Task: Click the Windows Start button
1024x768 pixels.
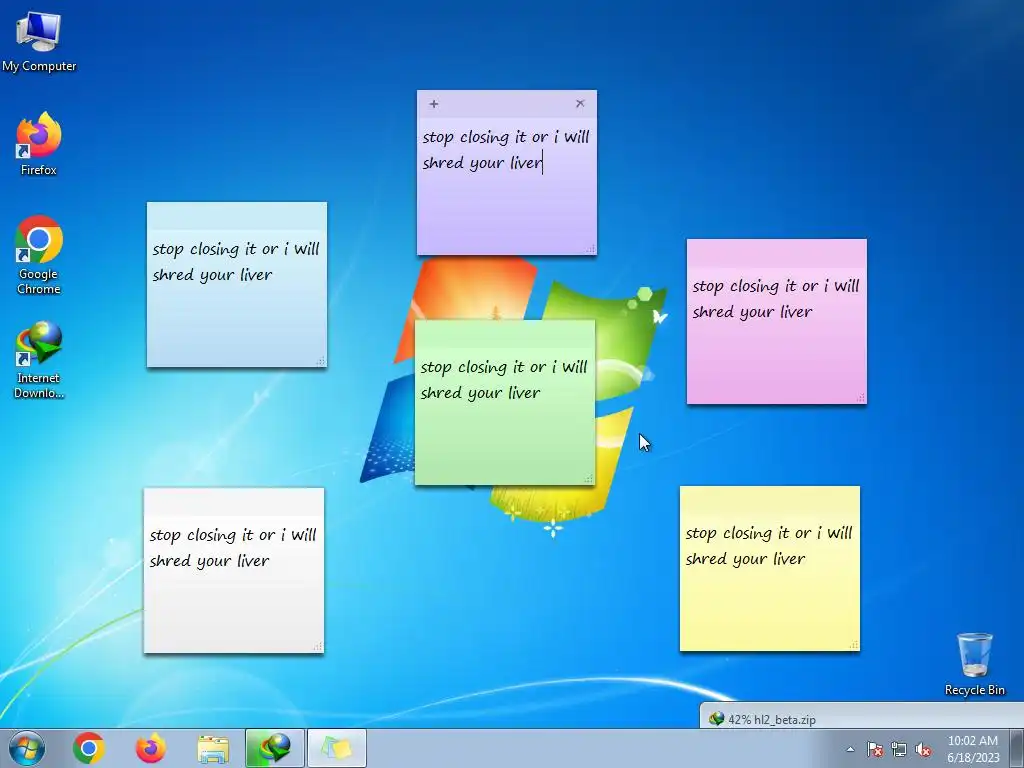Action: click(x=27, y=748)
